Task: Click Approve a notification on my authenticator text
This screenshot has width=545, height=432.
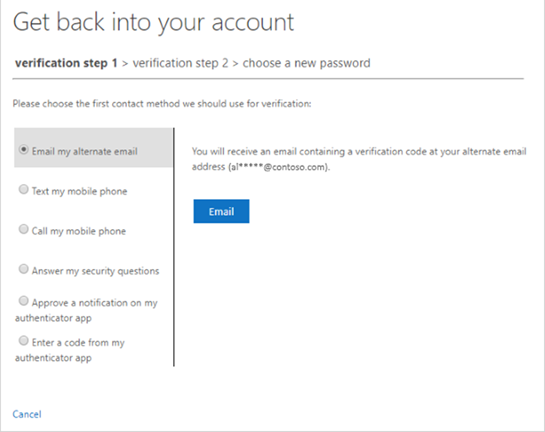Action: click(x=86, y=310)
